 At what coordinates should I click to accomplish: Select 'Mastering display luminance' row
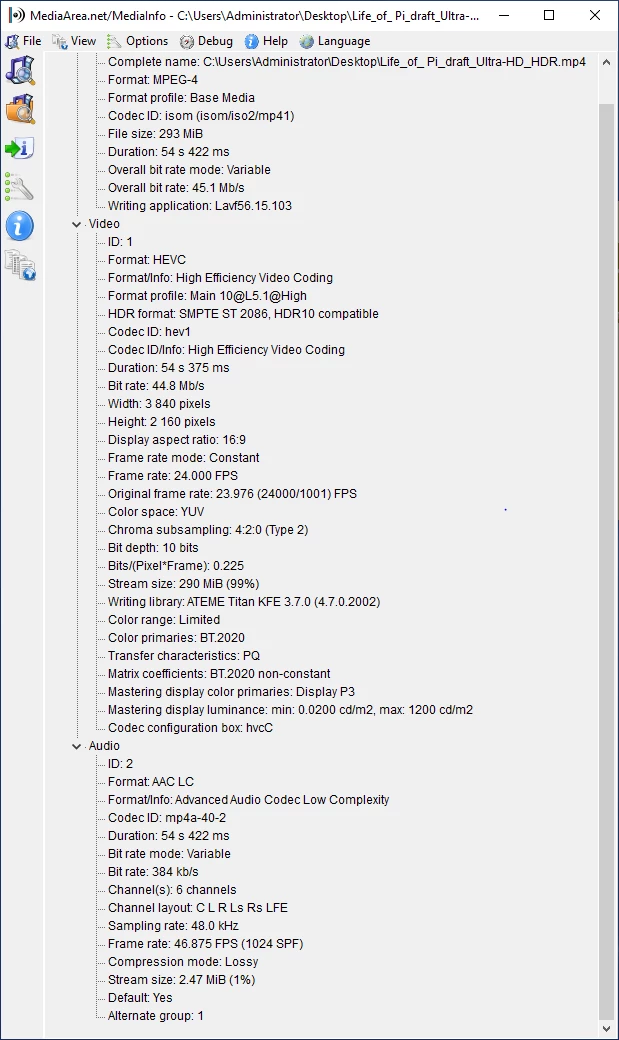290,710
